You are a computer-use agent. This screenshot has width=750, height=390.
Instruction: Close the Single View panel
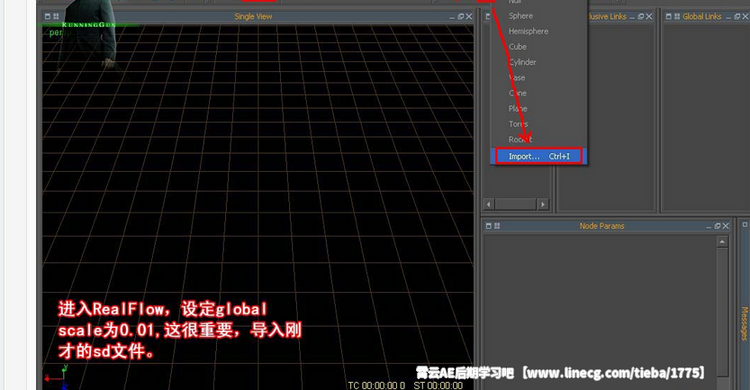pyautogui.click(x=469, y=16)
